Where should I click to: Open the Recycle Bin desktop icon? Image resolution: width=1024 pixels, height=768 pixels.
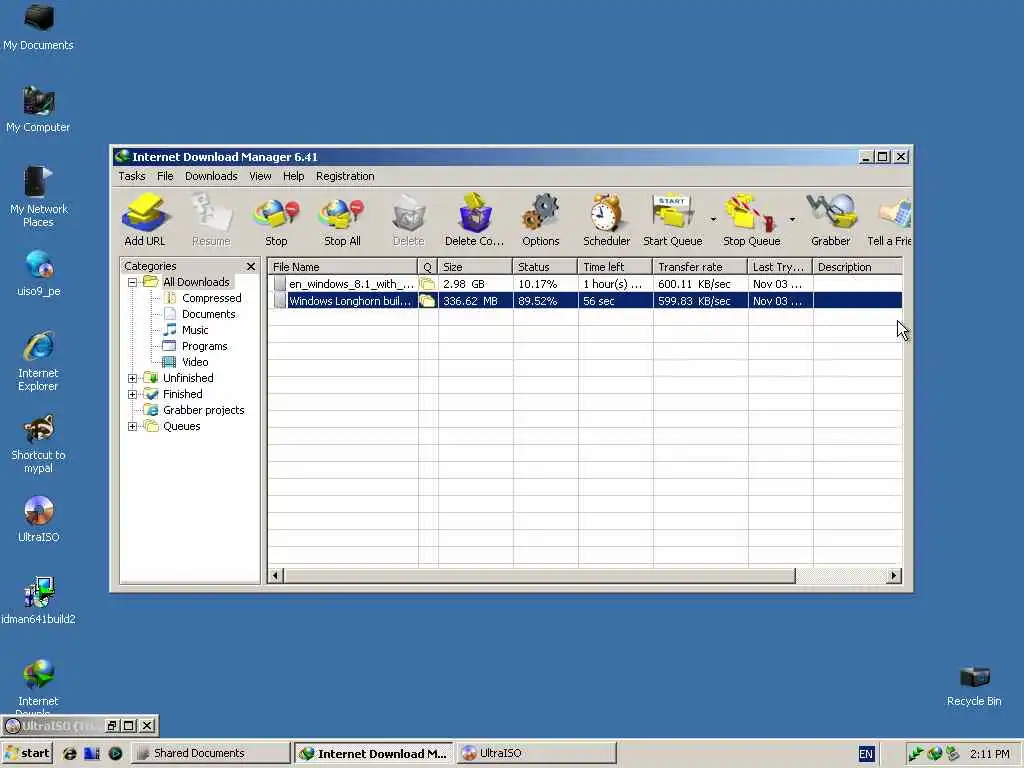(x=974, y=685)
